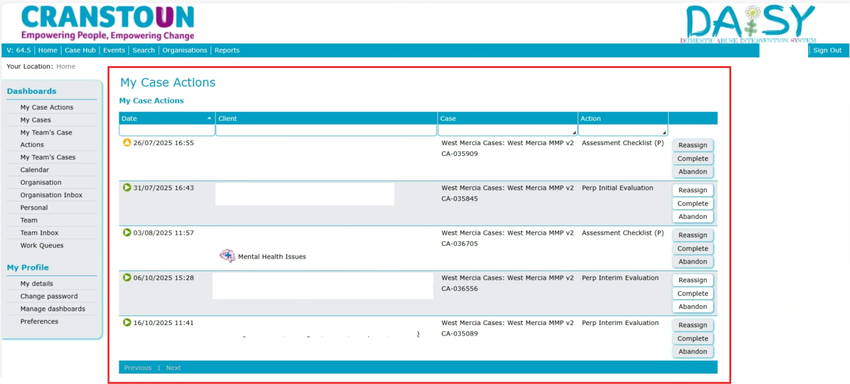
Task: Open the Reports menu item
Action: 227,50
